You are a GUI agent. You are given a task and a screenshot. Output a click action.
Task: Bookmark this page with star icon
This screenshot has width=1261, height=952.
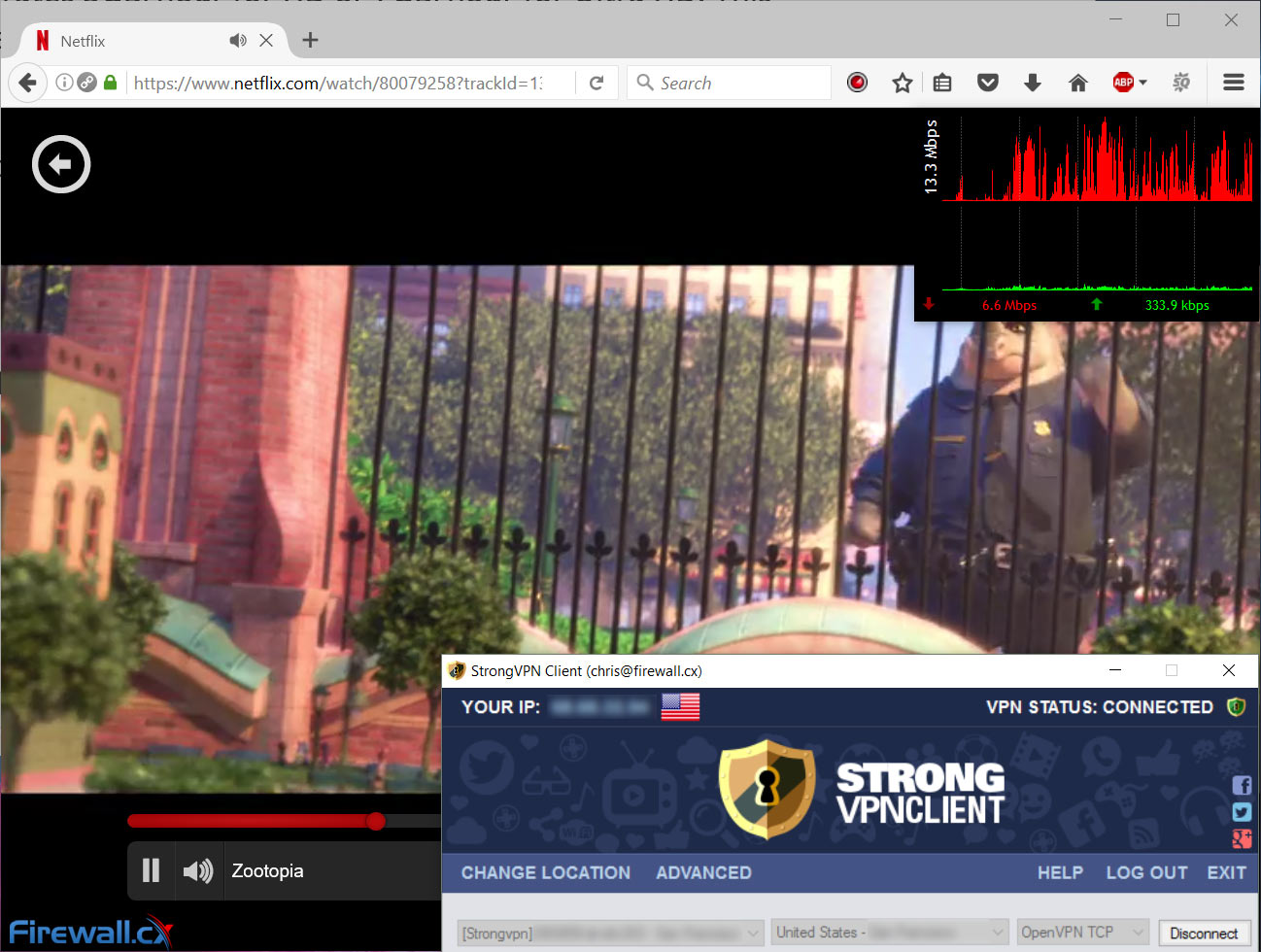[903, 83]
